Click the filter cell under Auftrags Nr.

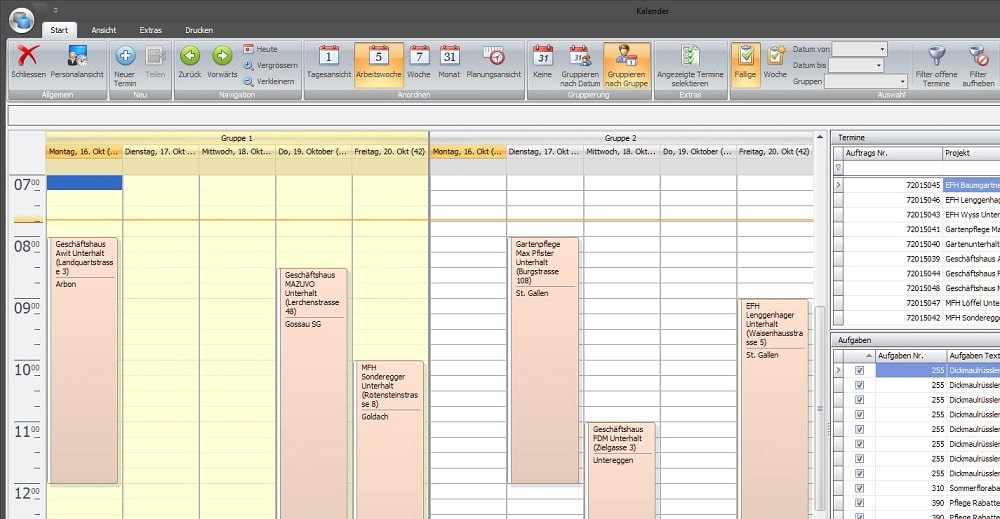pyautogui.click(x=893, y=168)
